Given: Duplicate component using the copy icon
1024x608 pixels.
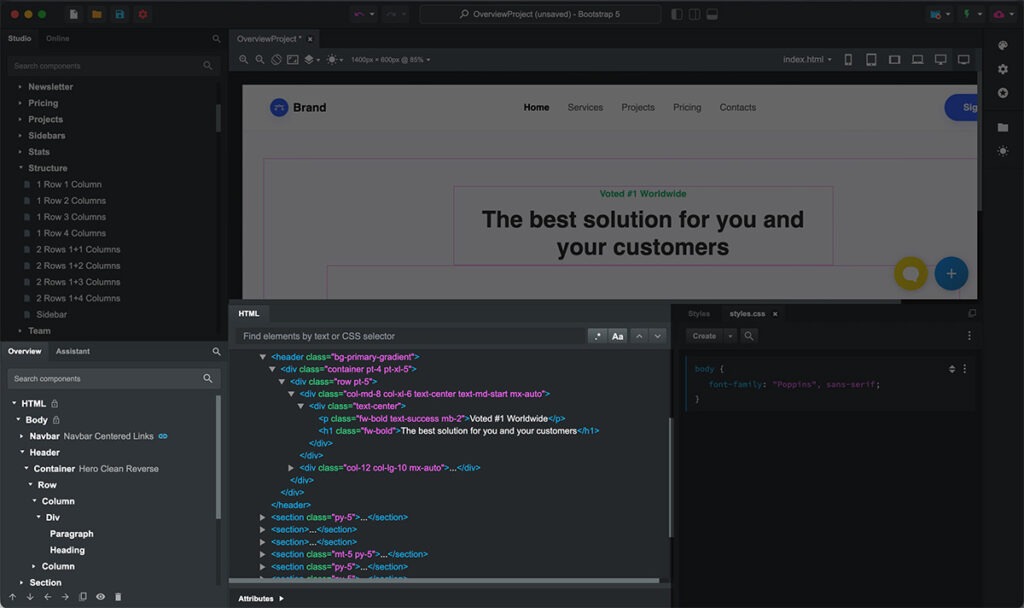Looking at the screenshot, I should (x=83, y=597).
